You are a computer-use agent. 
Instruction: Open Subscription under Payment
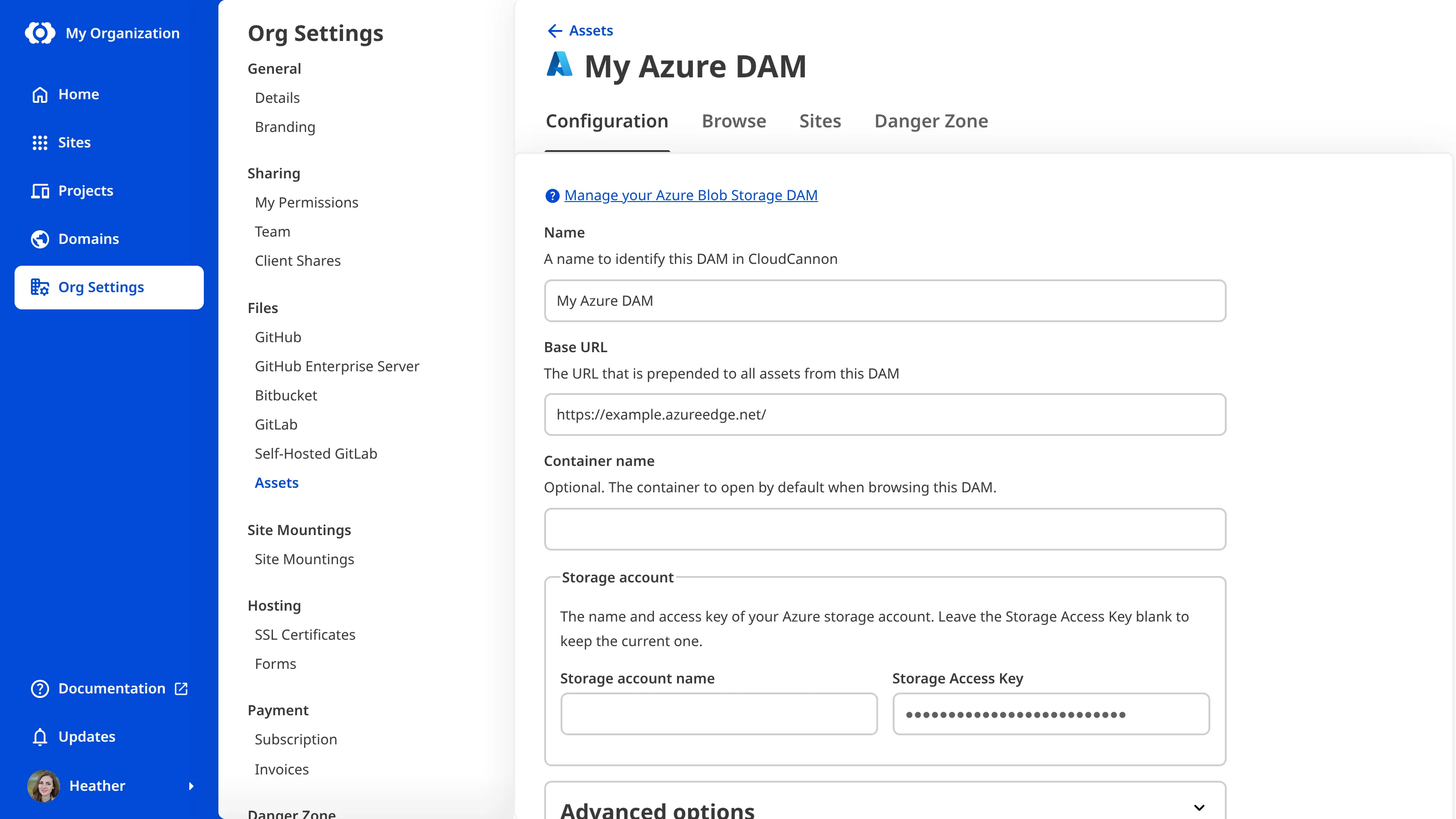tap(296, 739)
